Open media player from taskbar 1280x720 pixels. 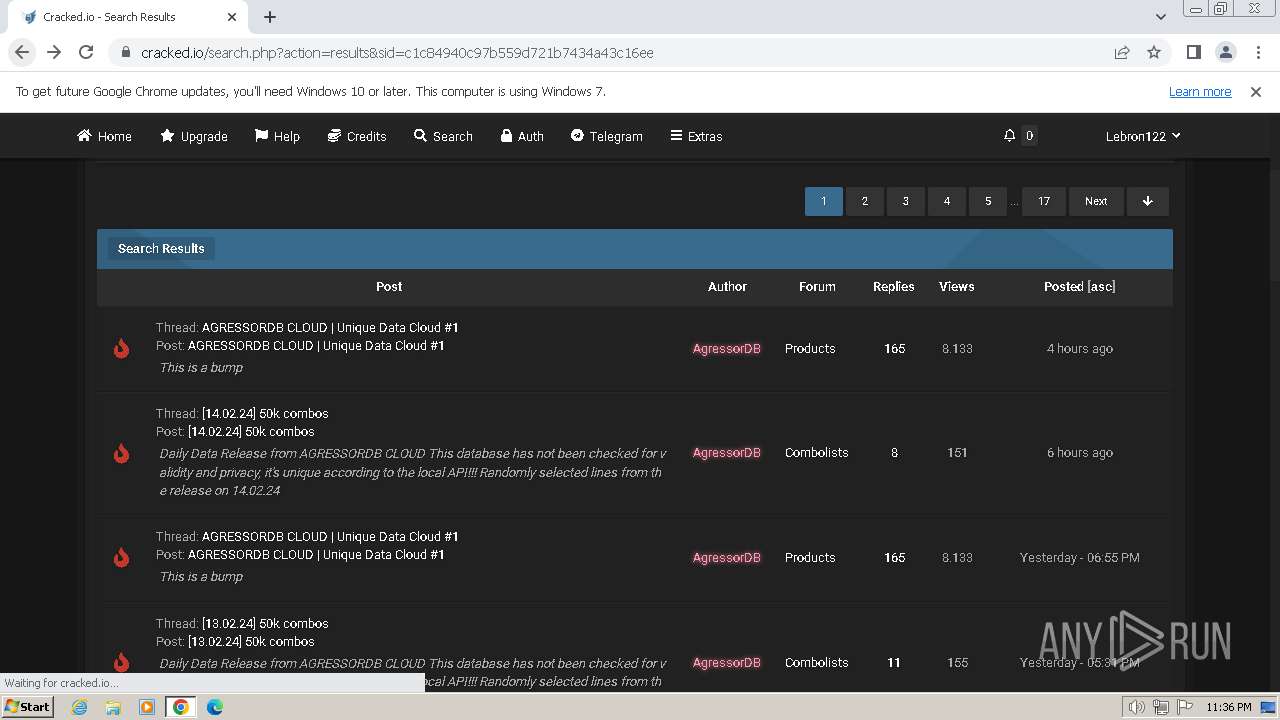[x=147, y=707]
